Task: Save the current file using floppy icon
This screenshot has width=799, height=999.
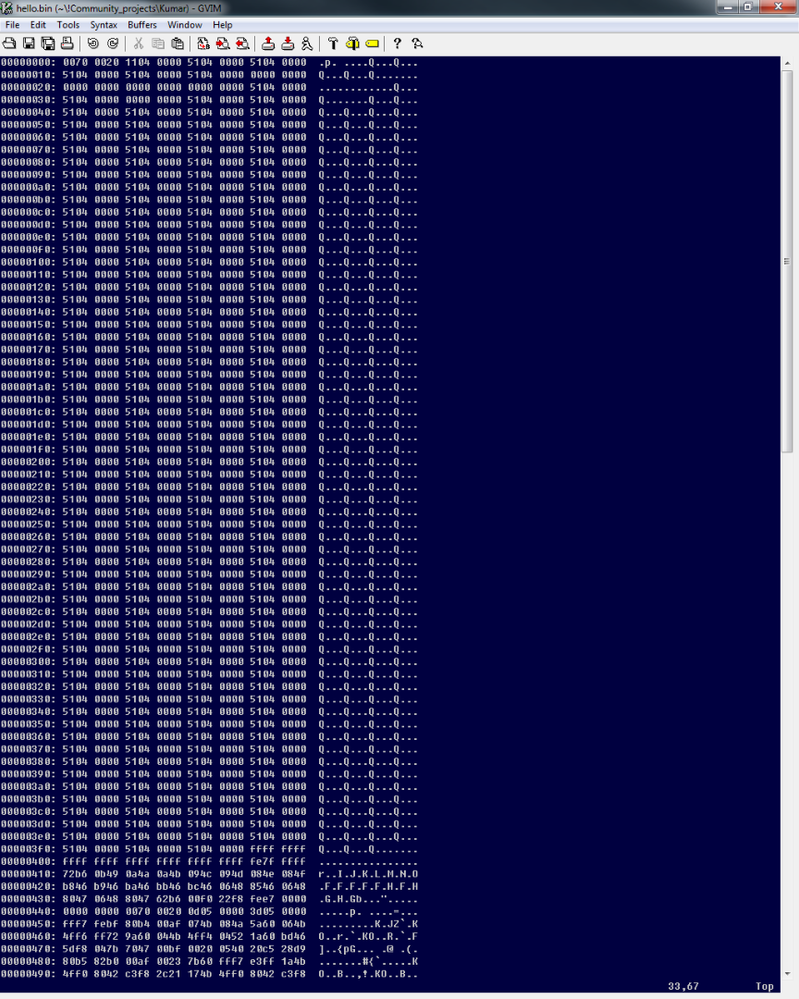Action: point(29,43)
